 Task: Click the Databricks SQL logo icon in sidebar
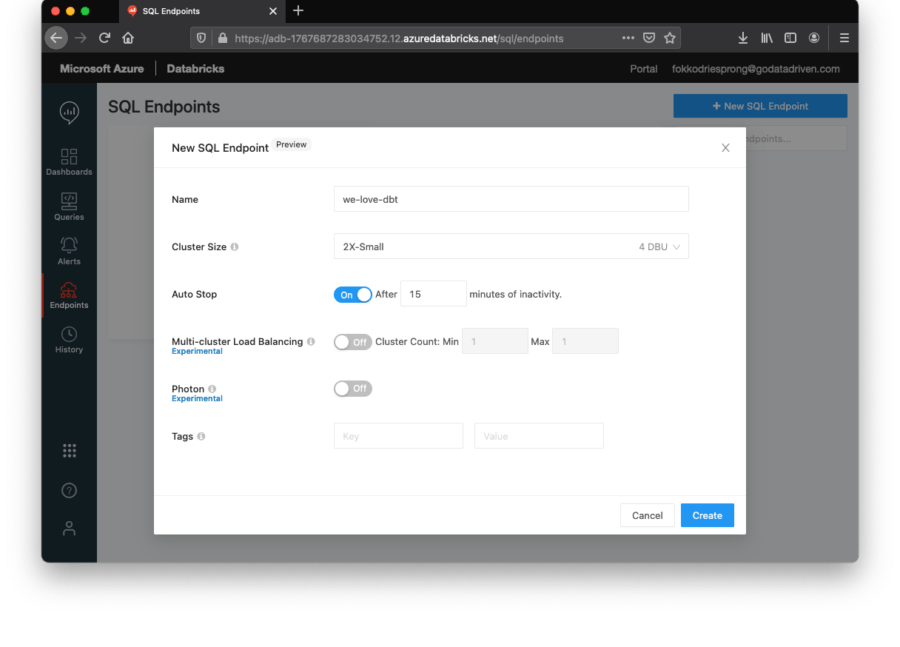tap(69, 112)
